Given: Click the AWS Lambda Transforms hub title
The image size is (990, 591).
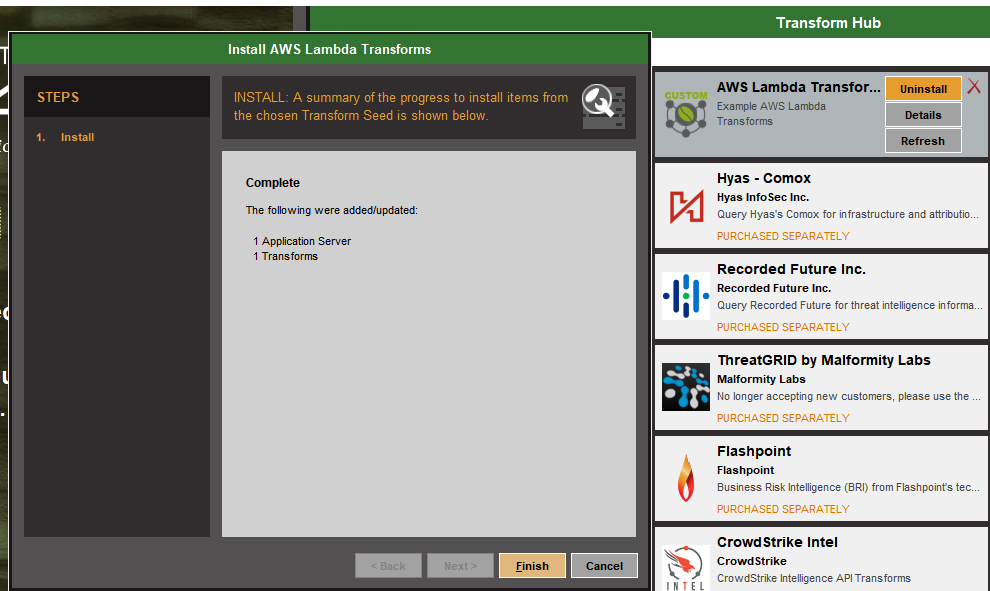Looking at the screenshot, I should 799,87.
